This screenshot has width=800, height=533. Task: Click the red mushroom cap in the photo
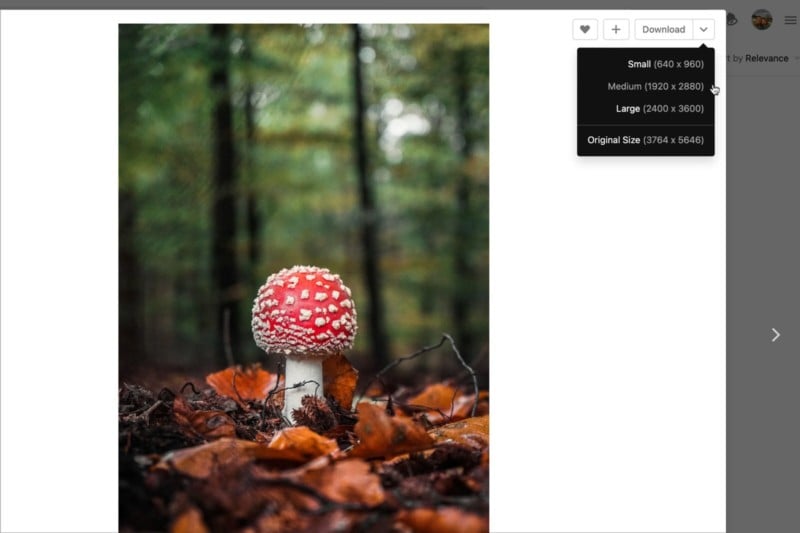[x=305, y=309]
